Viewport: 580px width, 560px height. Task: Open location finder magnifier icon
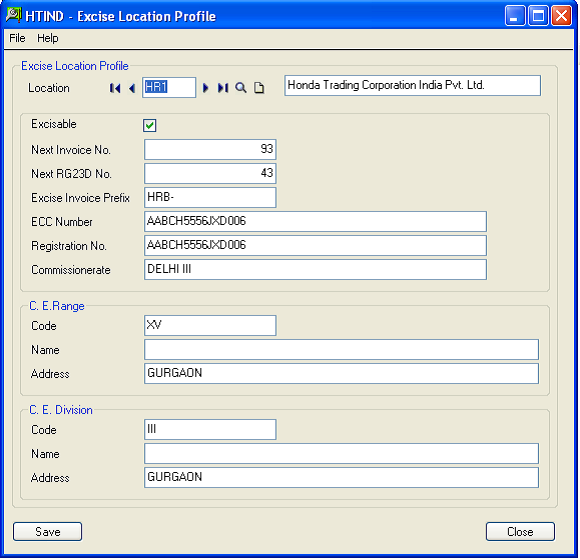(241, 88)
